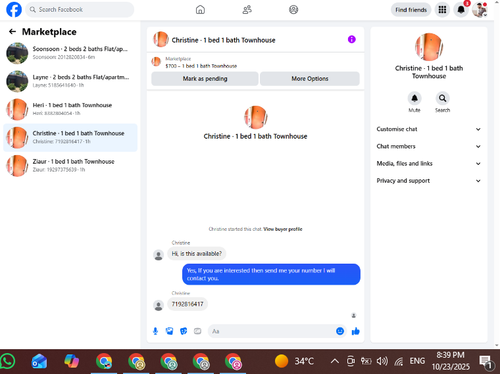Open the Windows notification center icon
This screenshot has height=374, width=500.
485,362
